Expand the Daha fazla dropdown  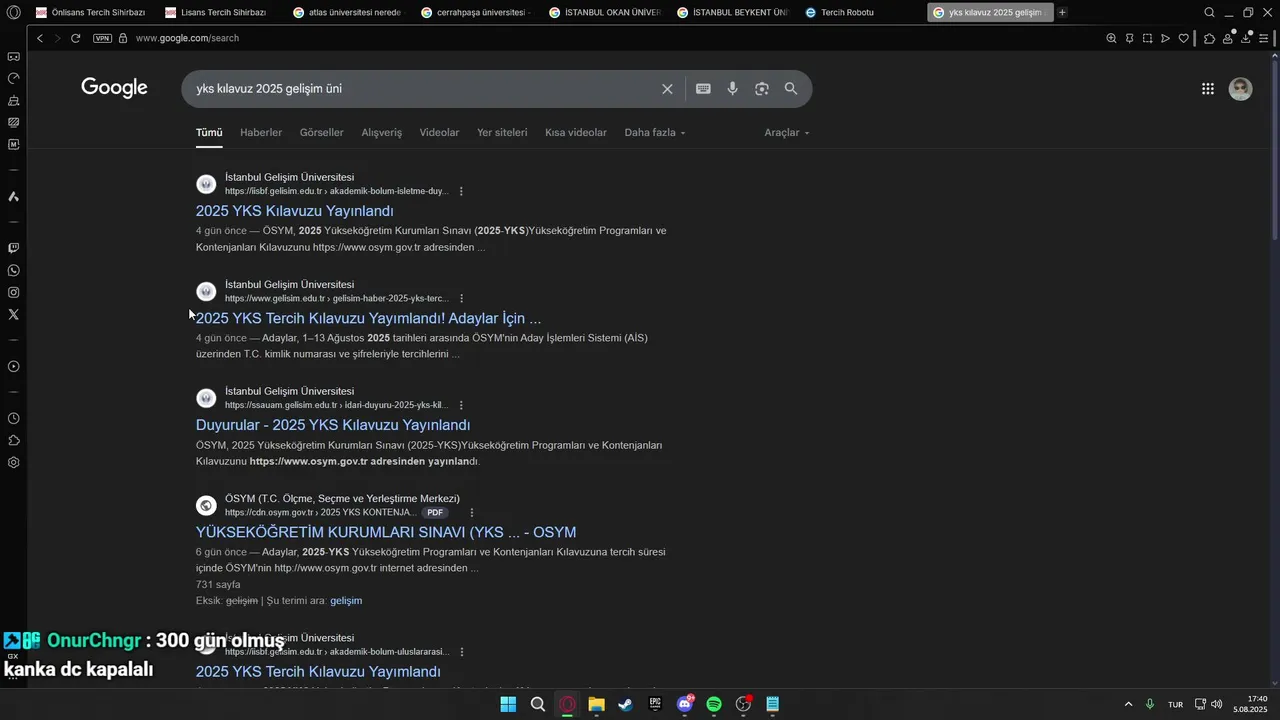655,132
